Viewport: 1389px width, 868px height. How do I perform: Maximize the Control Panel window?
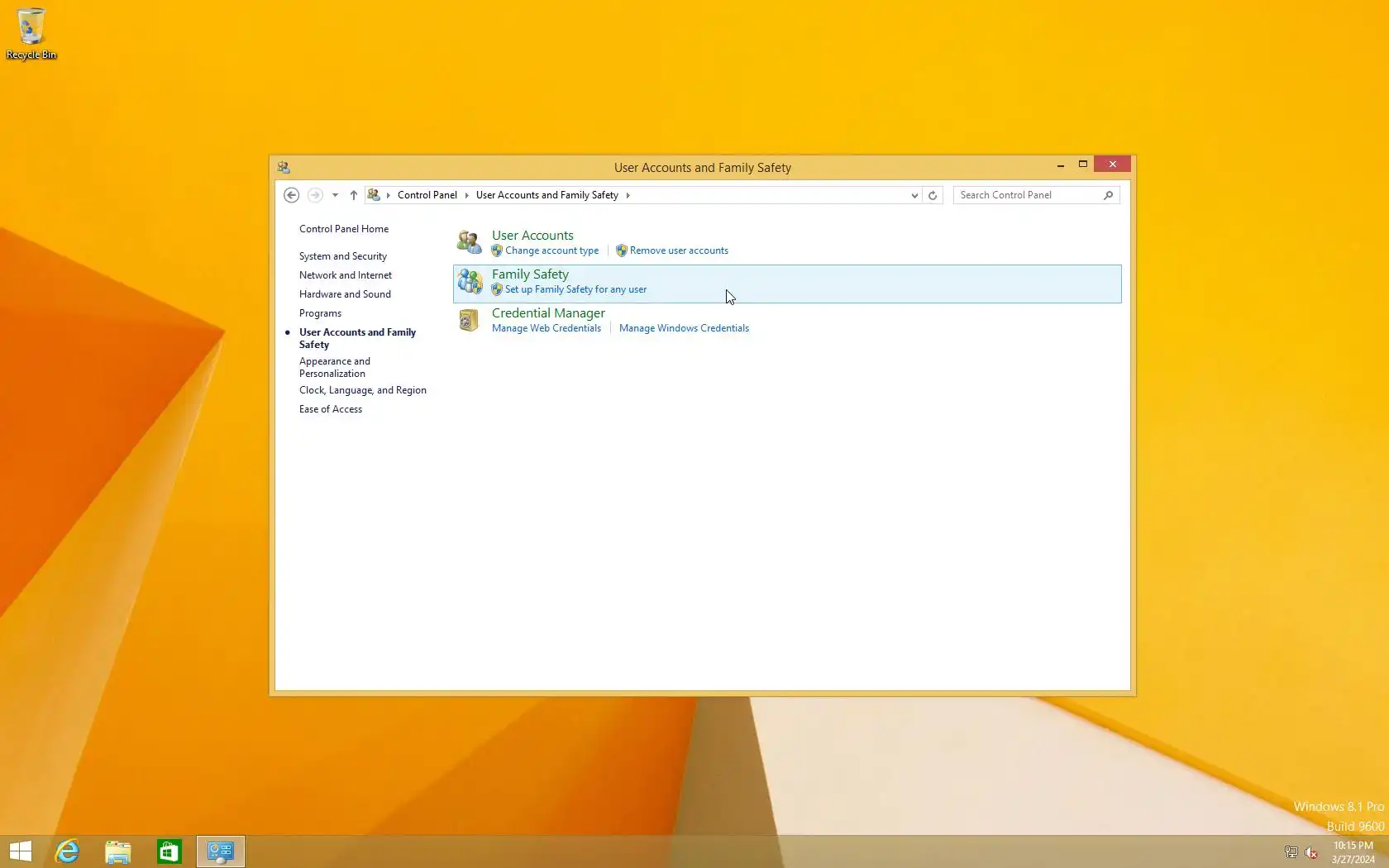pyautogui.click(x=1083, y=165)
